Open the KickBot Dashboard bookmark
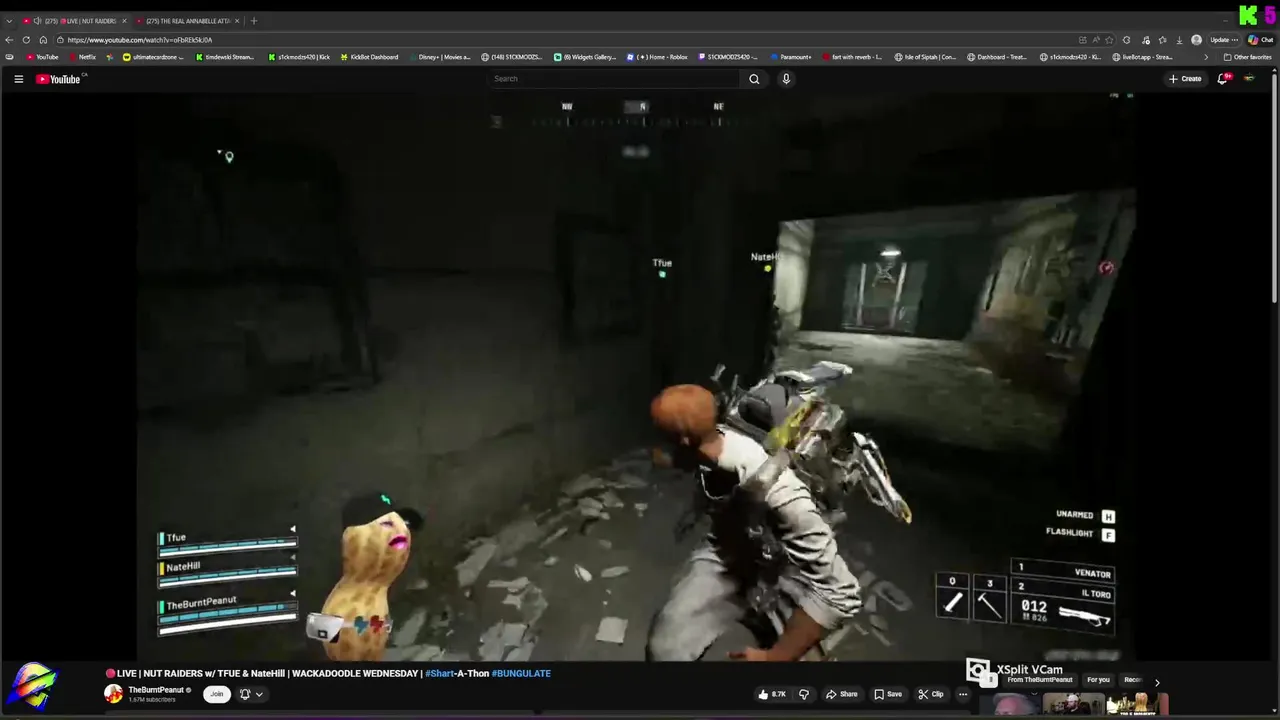This screenshot has width=1280, height=720. coord(369,57)
